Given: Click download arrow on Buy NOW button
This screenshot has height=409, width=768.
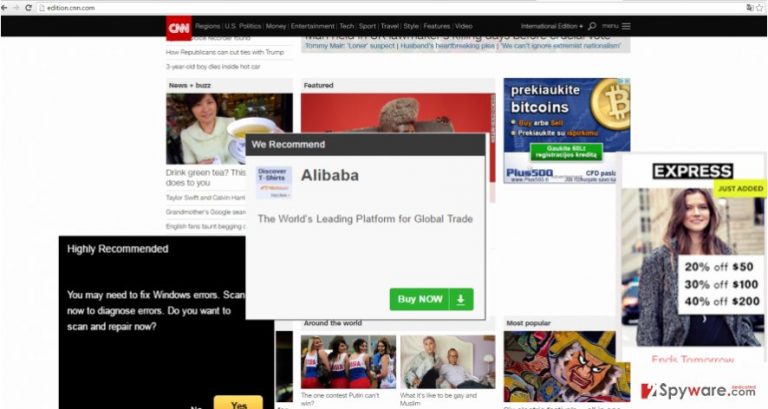Looking at the screenshot, I should point(461,299).
